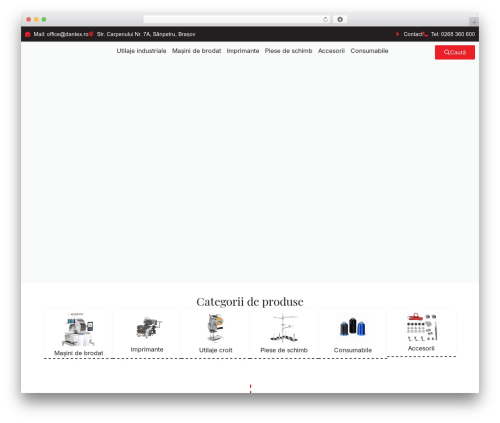Click the browser address bar
Viewport: 500px width, 423px height.
tap(237, 20)
